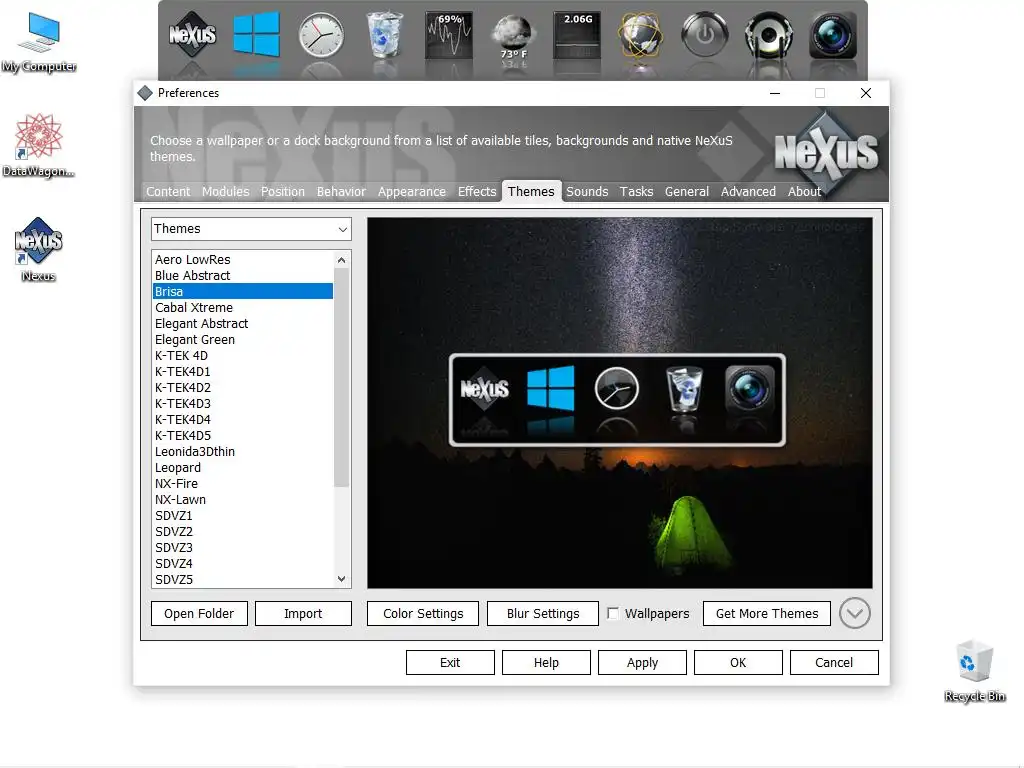This screenshot has width=1024, height=768.
Task: Select the Elegant Abstract theme
Action: tap(242, 323)
